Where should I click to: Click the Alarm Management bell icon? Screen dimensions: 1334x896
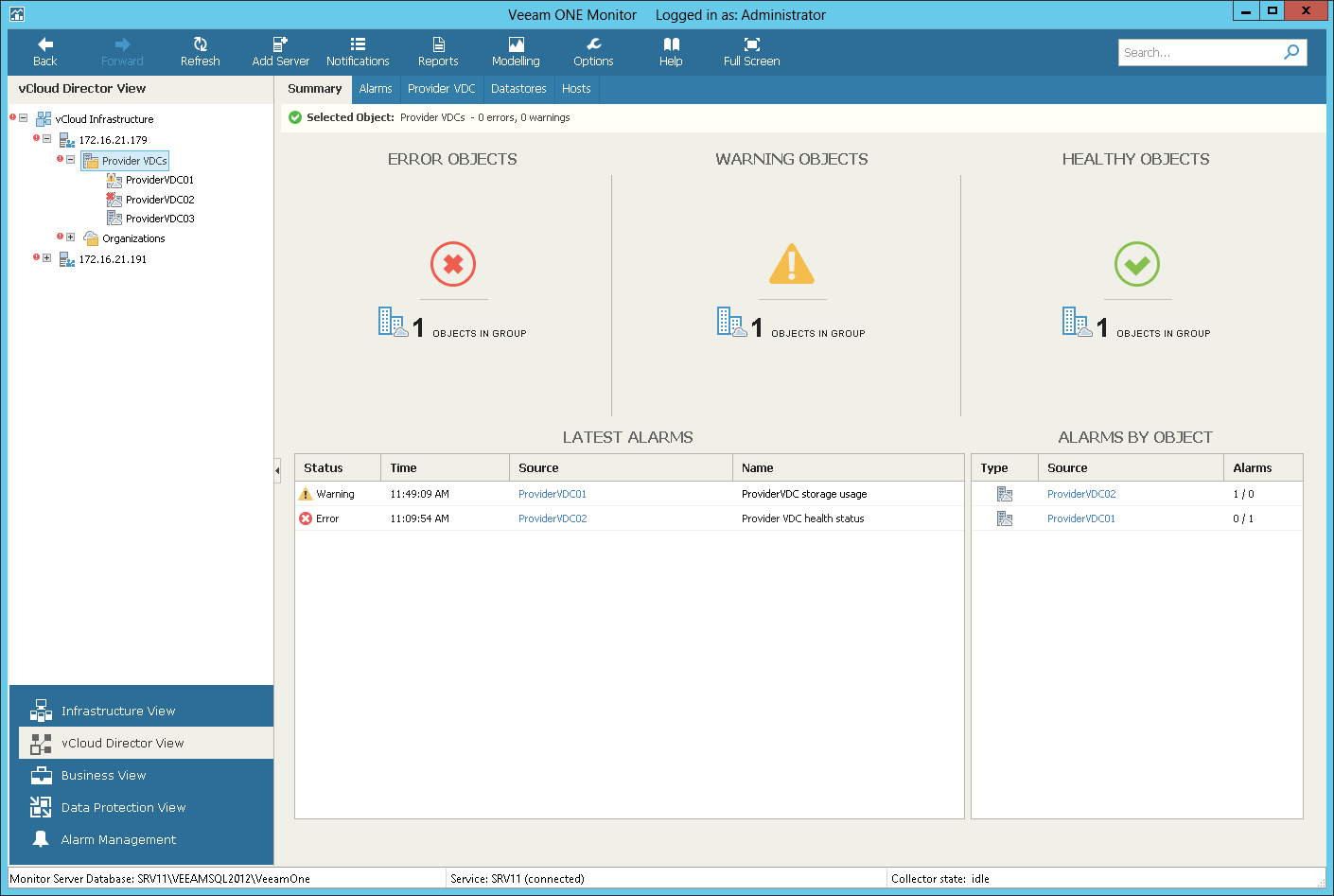(41, 839)
